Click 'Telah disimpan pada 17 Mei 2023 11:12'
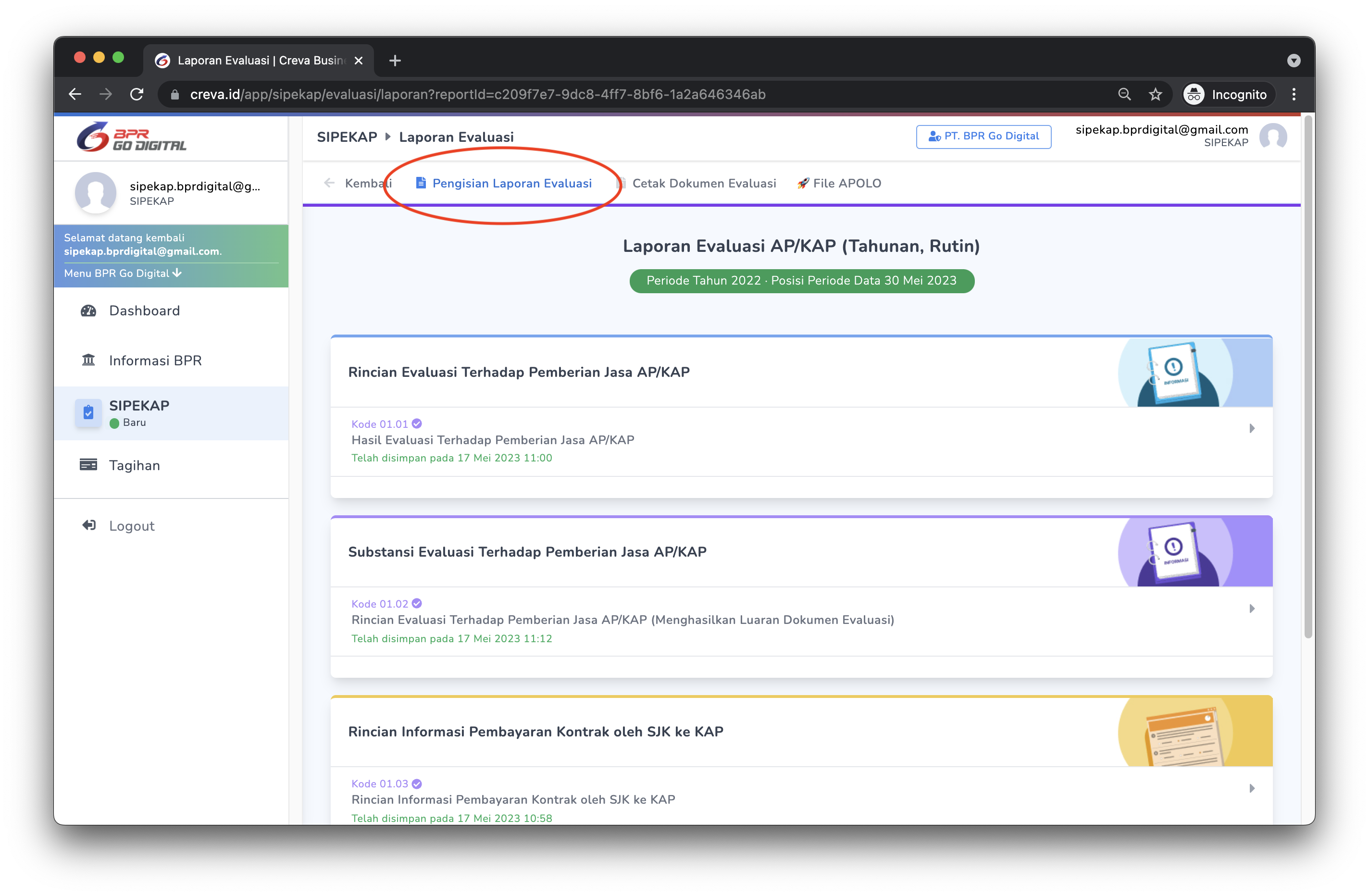This screenshot has width=1369, height=896. (x=451, y=638)
